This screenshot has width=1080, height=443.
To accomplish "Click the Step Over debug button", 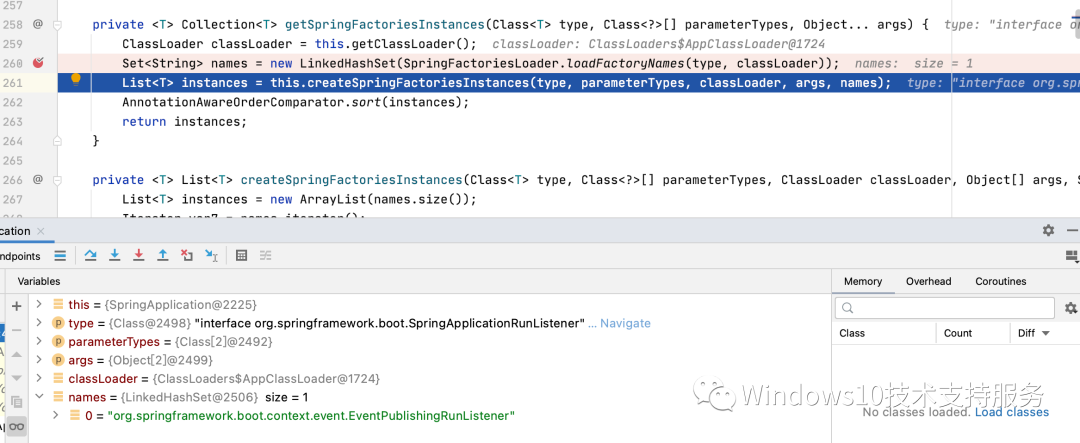I will tap(90, 256).
